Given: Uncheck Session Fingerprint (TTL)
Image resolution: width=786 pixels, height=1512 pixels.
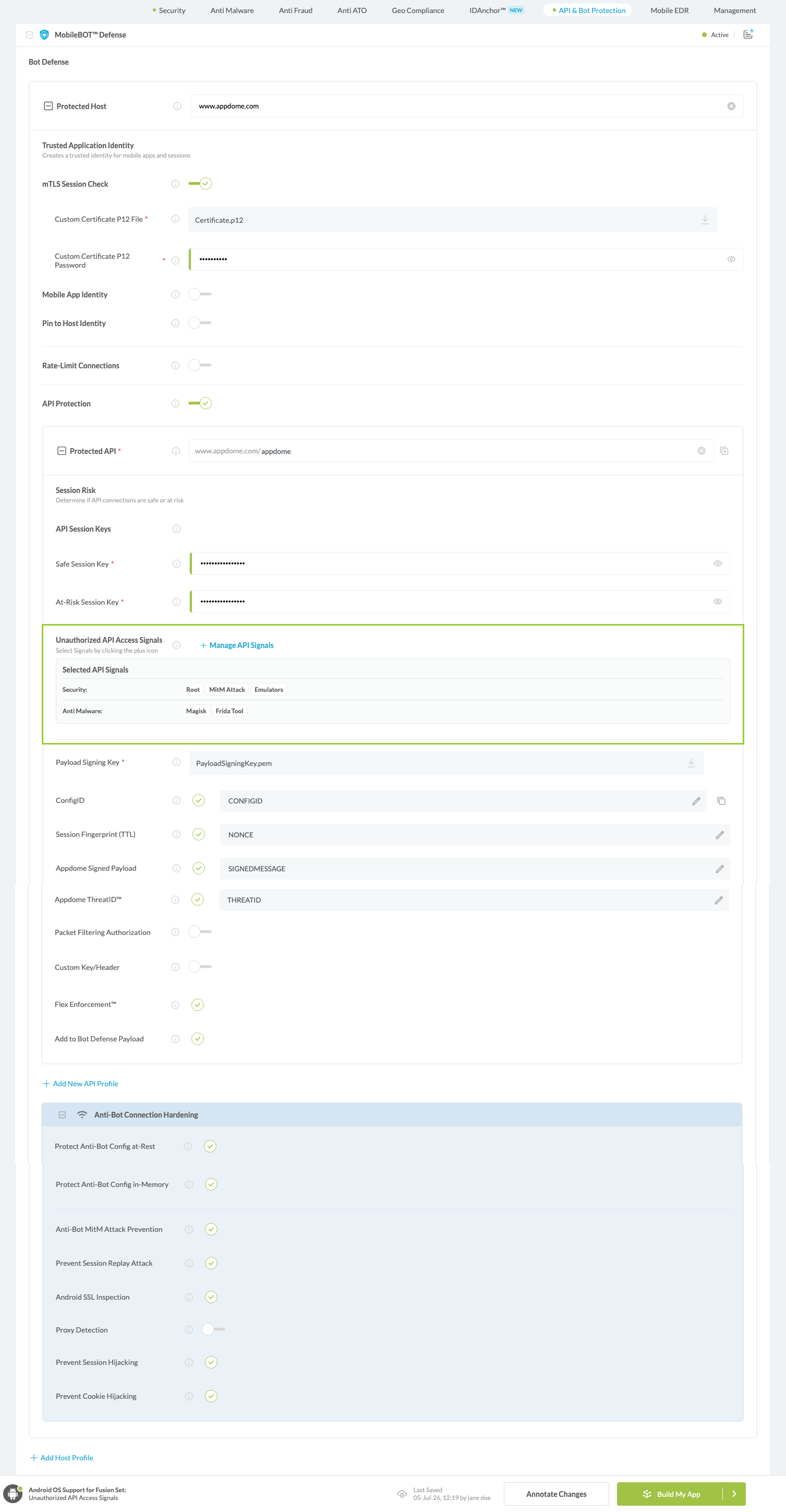Looking at the screenshot, I should tap(199, 835).
